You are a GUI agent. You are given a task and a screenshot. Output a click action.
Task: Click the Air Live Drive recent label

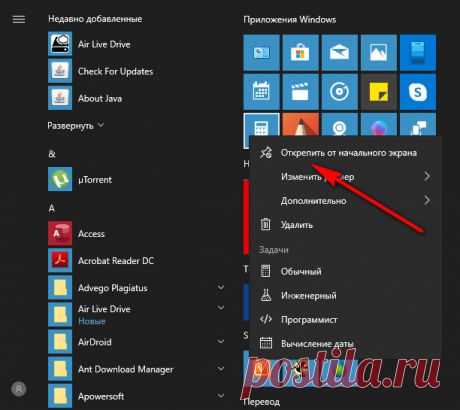pyautogui.click(x=104, y=44)
